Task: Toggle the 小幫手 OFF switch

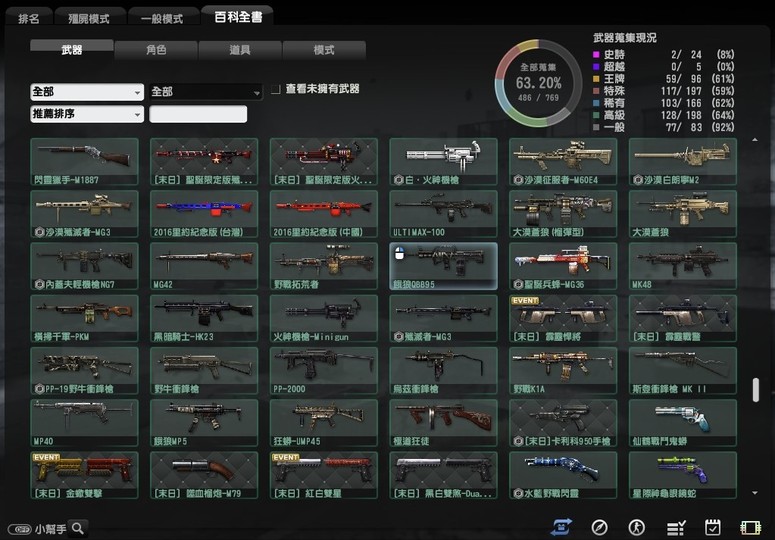Action: (19, 528)
